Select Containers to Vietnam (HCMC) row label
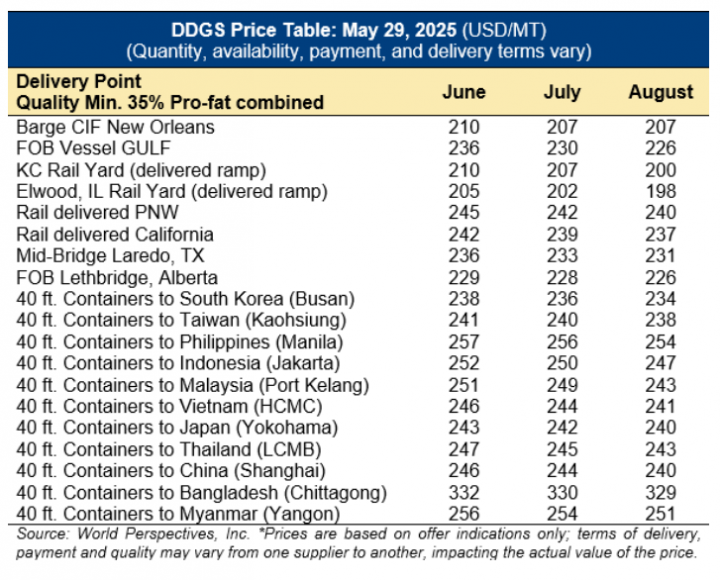This screenshot has height=580, width=720. point(169,406)
